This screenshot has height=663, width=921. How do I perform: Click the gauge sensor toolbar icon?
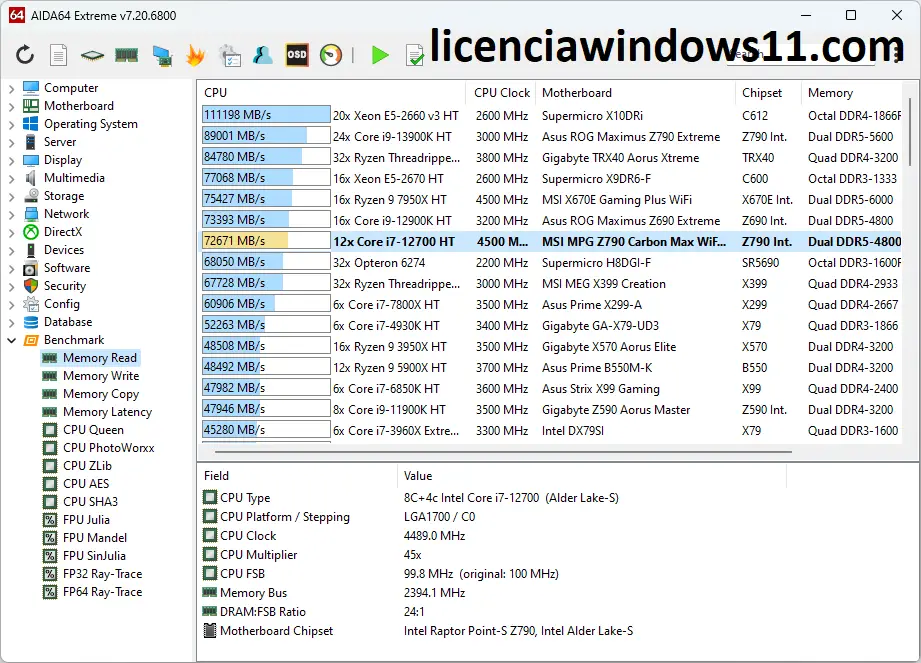[331, 55]
